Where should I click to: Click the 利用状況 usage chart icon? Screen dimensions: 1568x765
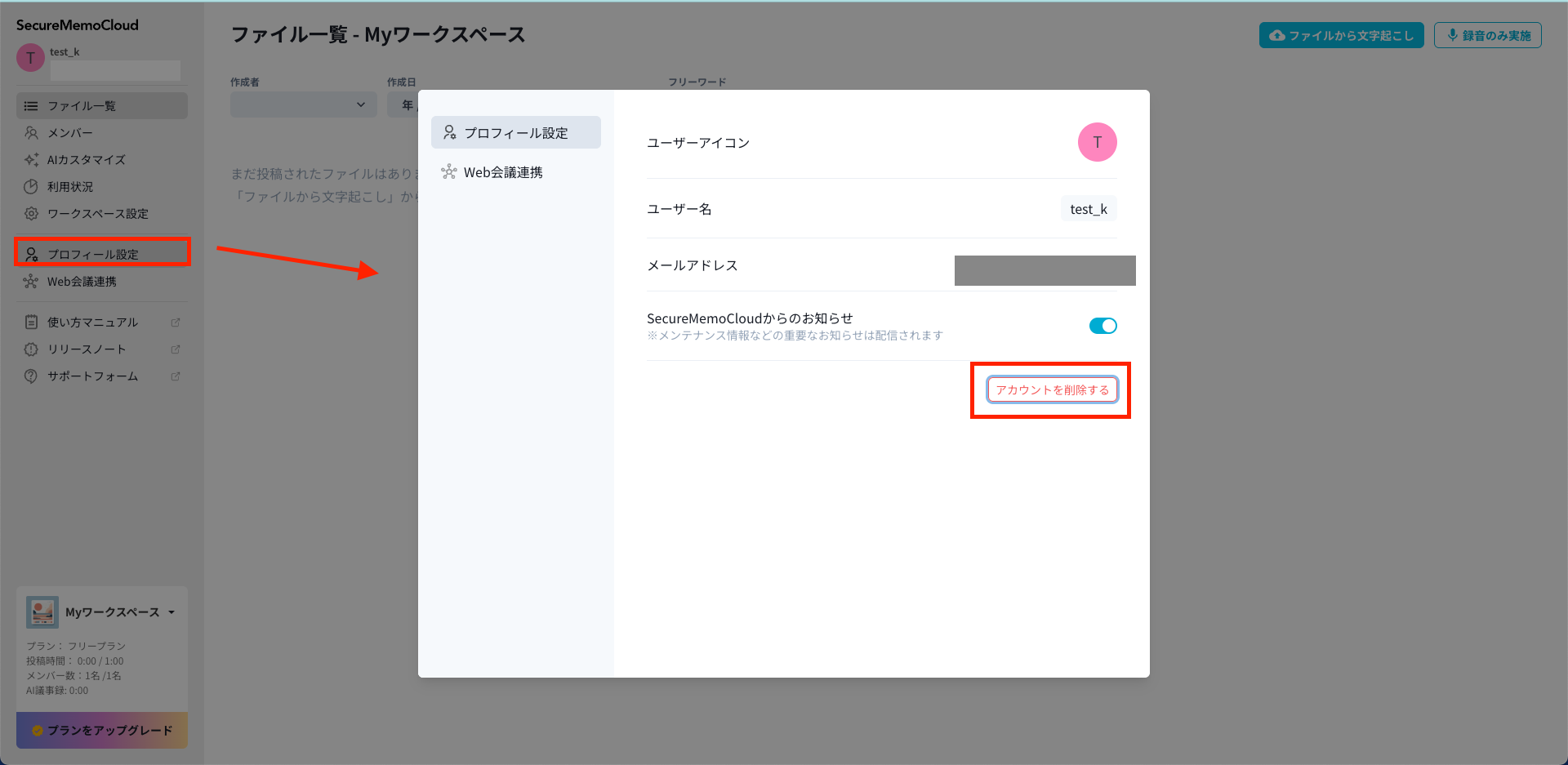pyautogui.click(x=31, y=187)
